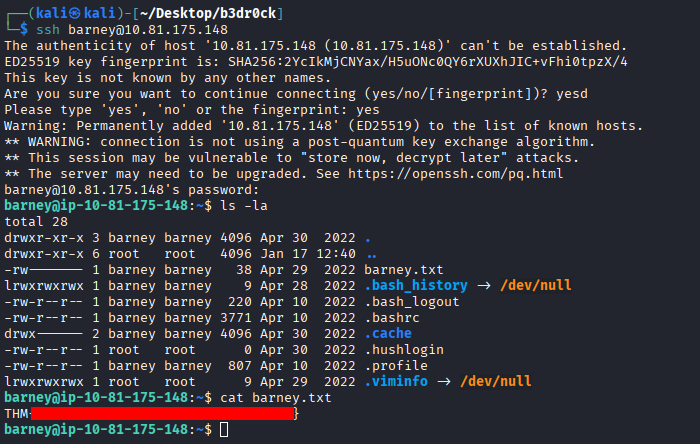700x444 pixels.
Task: Click the parent directory '..' entry
Action: 370,253
